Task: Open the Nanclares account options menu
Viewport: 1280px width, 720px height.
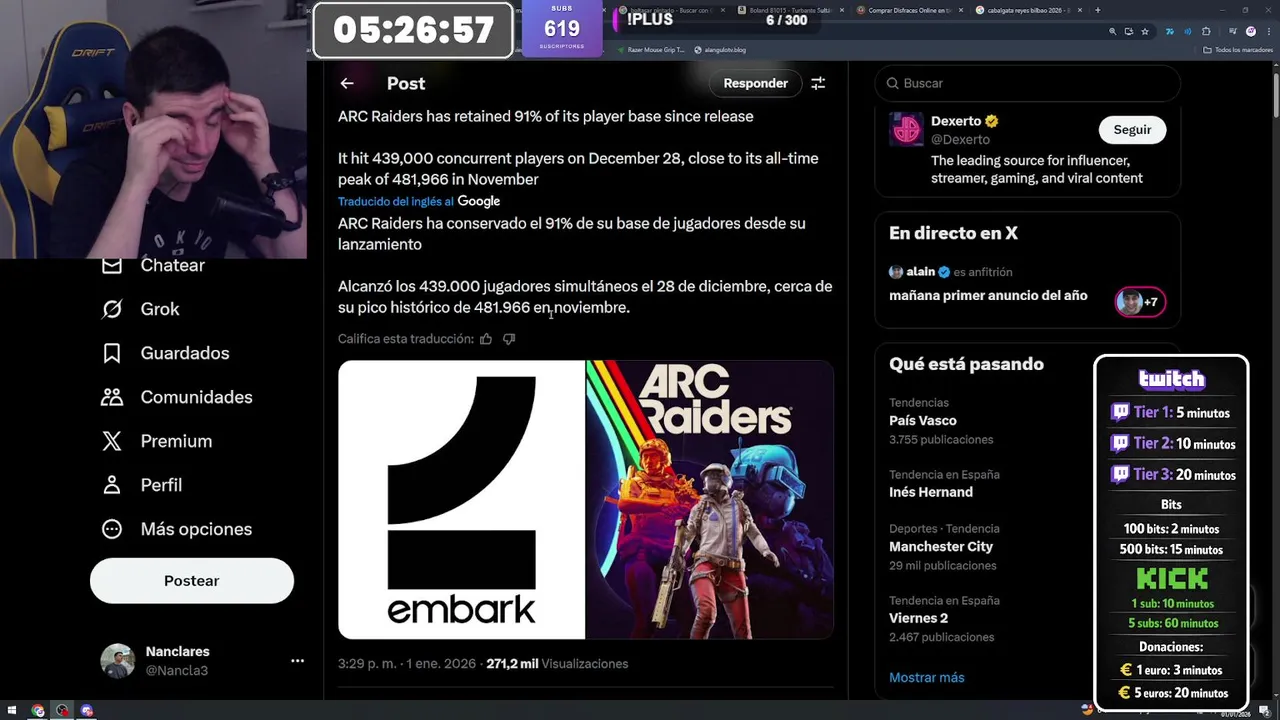Action: click(x=297, y=661)
